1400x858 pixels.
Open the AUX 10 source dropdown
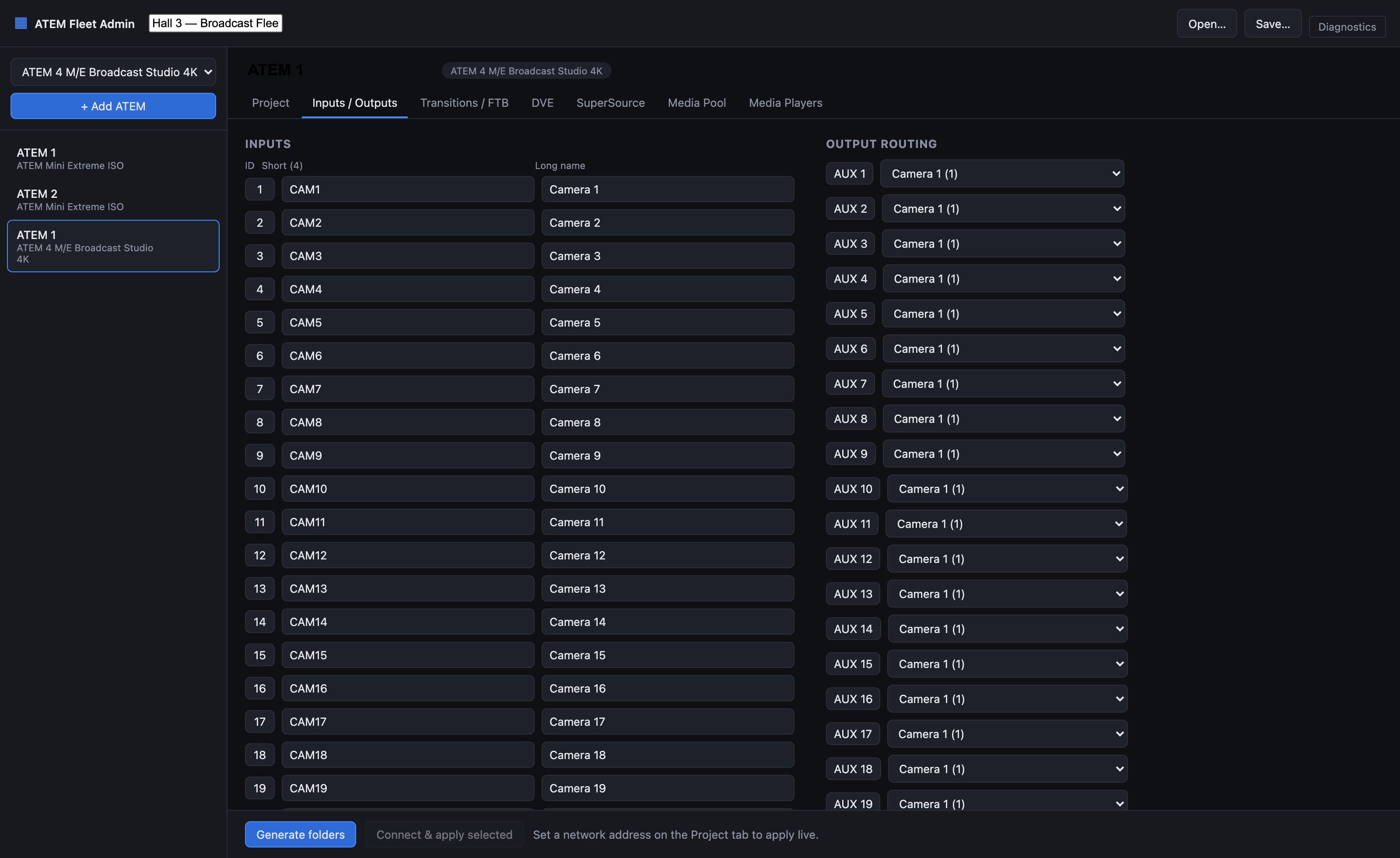[1007, 489]
